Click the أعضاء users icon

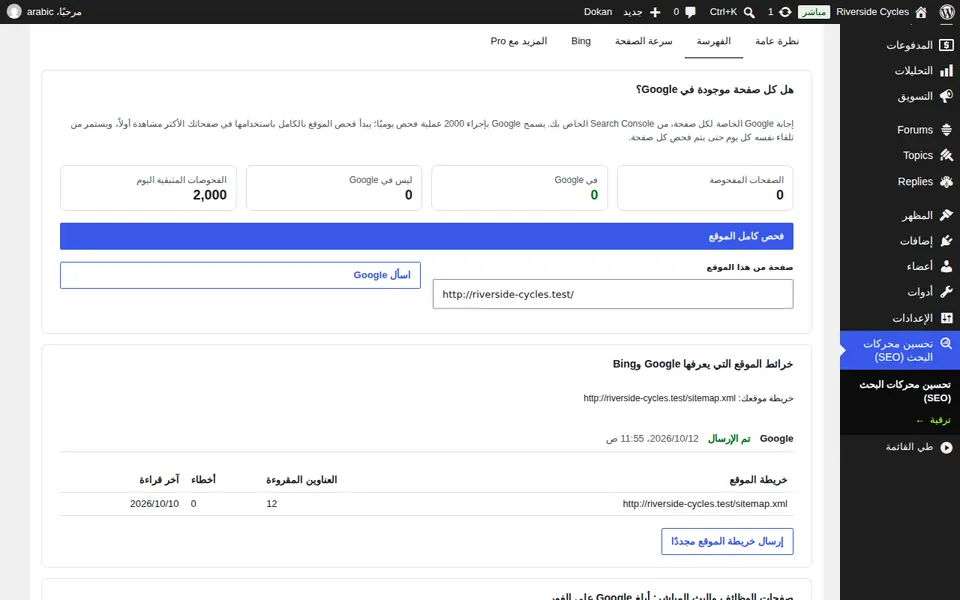click(947, 266)
